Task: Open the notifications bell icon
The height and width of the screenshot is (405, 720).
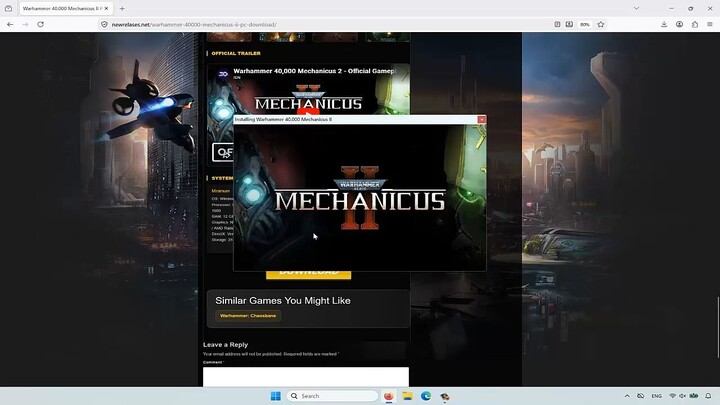Action: pos(708,396)
